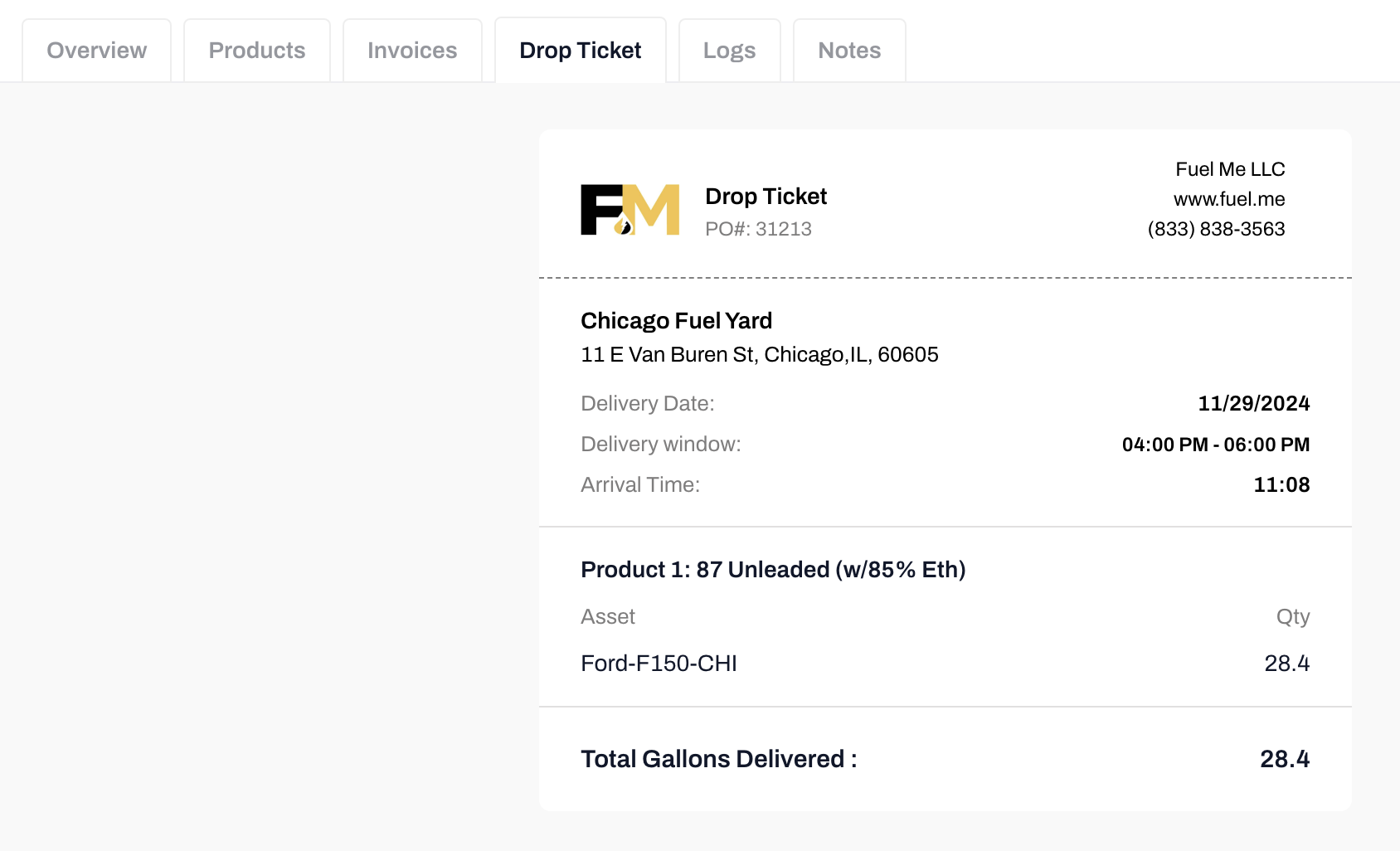
Task: Open the Logs tab
Action: [729, 51]
